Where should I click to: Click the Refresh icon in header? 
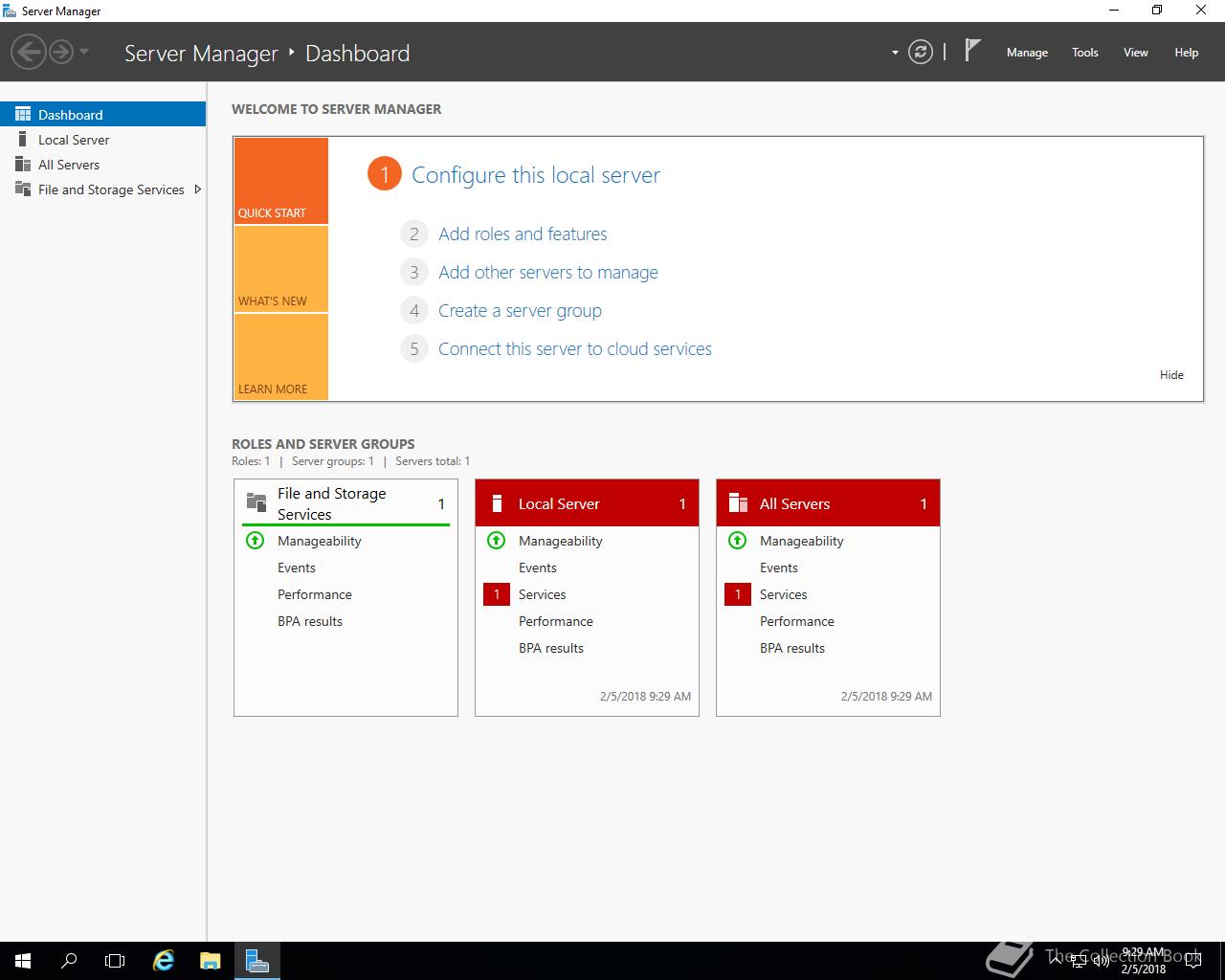coord(920,53)
